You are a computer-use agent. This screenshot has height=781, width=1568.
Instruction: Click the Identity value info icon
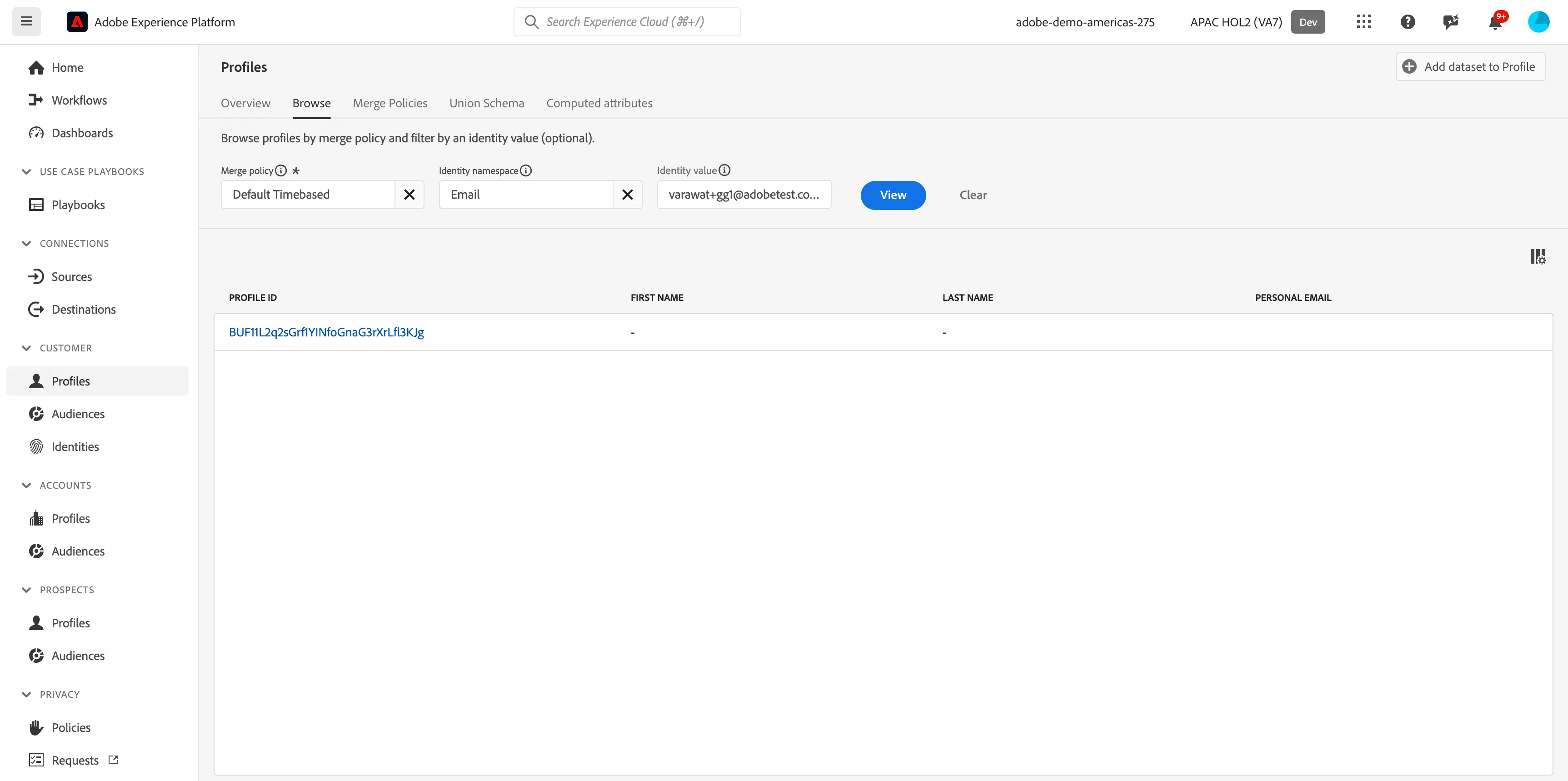[x=724, y=170]
